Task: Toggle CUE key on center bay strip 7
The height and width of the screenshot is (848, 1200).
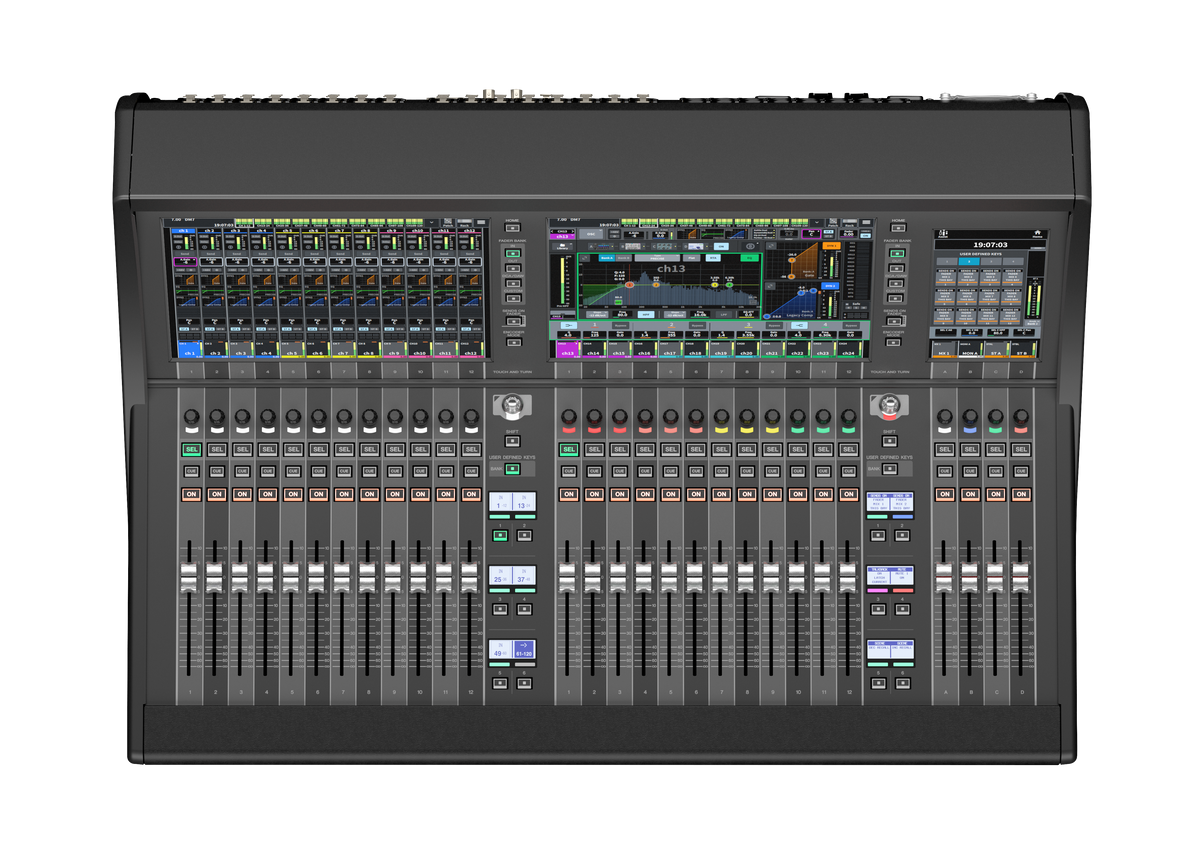Action: point(721,470)
